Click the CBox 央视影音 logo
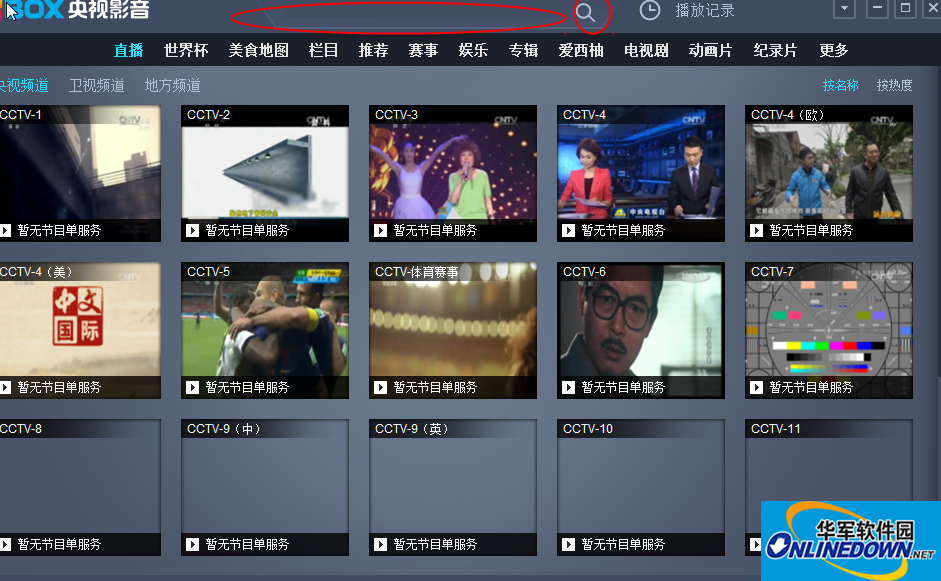This screenshot has height=581, width=941. (x=75, y=10)
